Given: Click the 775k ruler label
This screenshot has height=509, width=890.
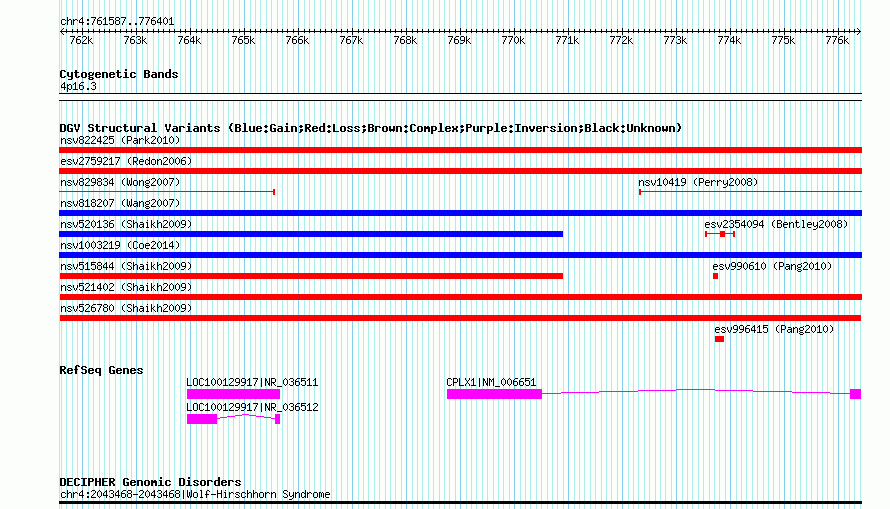Looking at the screenshot, I should click(x=783, y=40).
